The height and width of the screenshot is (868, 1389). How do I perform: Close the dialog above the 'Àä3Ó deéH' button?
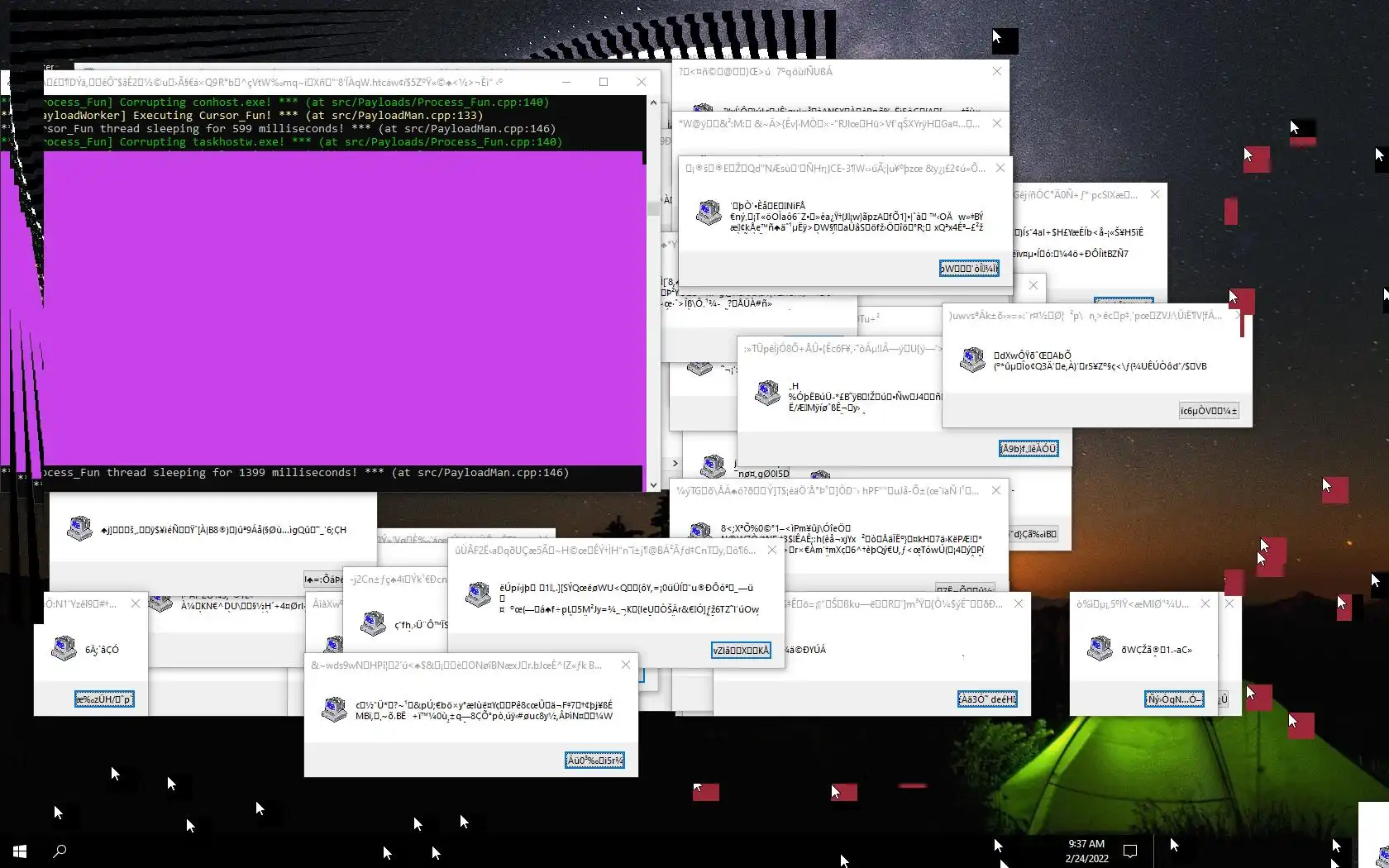[1019, 603]
